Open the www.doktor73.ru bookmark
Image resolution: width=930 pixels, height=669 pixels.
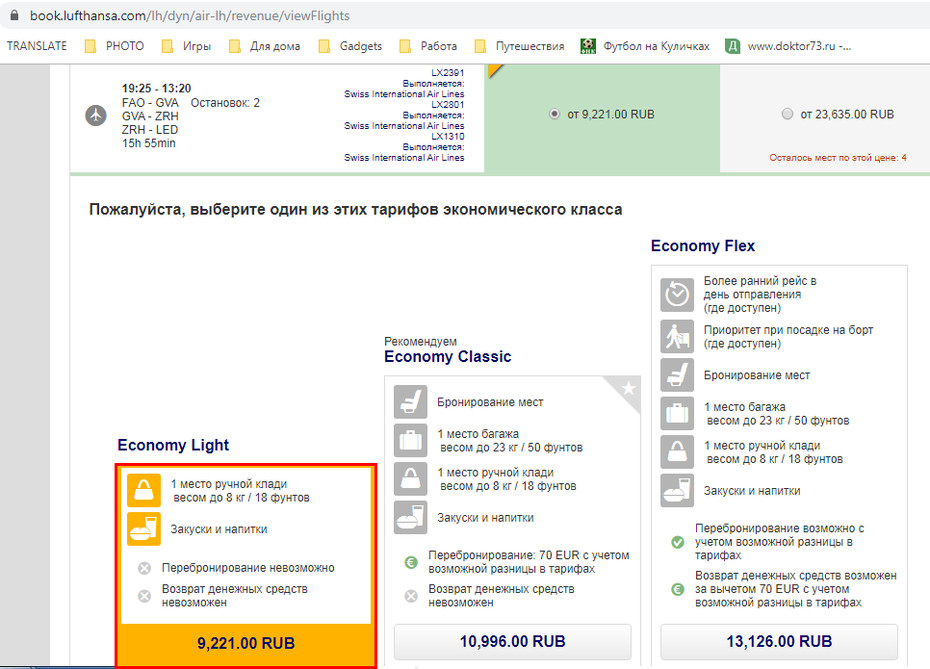coord(788,46)
